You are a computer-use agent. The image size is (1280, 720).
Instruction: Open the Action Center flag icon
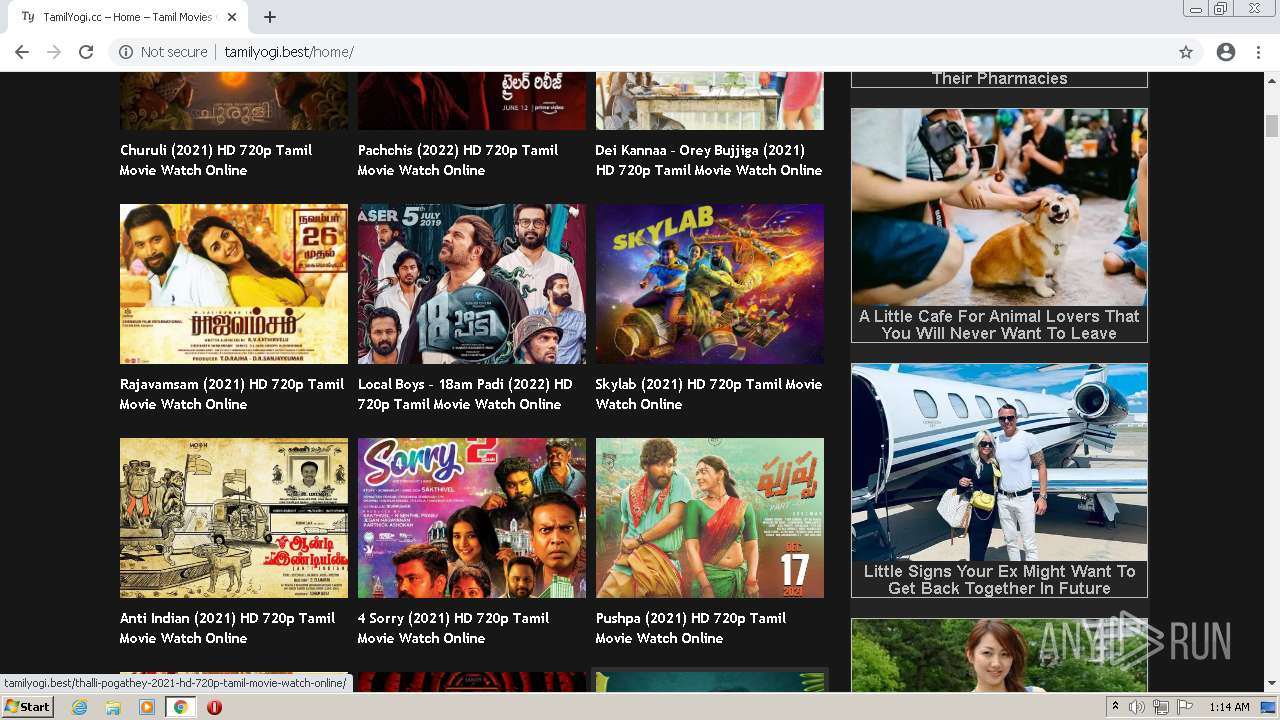click(1185, 707)
